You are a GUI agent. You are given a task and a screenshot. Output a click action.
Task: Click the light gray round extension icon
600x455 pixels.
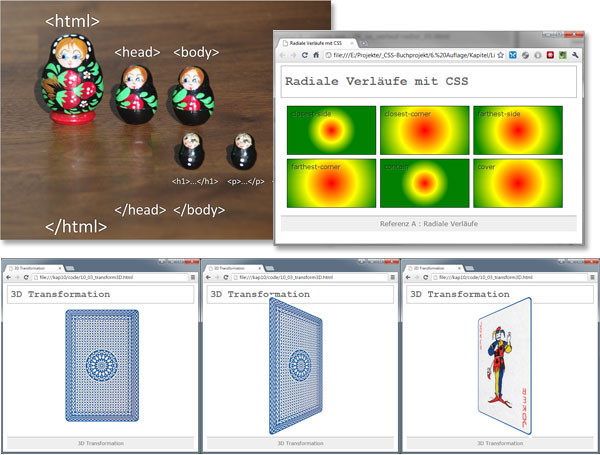pos(538,55)
